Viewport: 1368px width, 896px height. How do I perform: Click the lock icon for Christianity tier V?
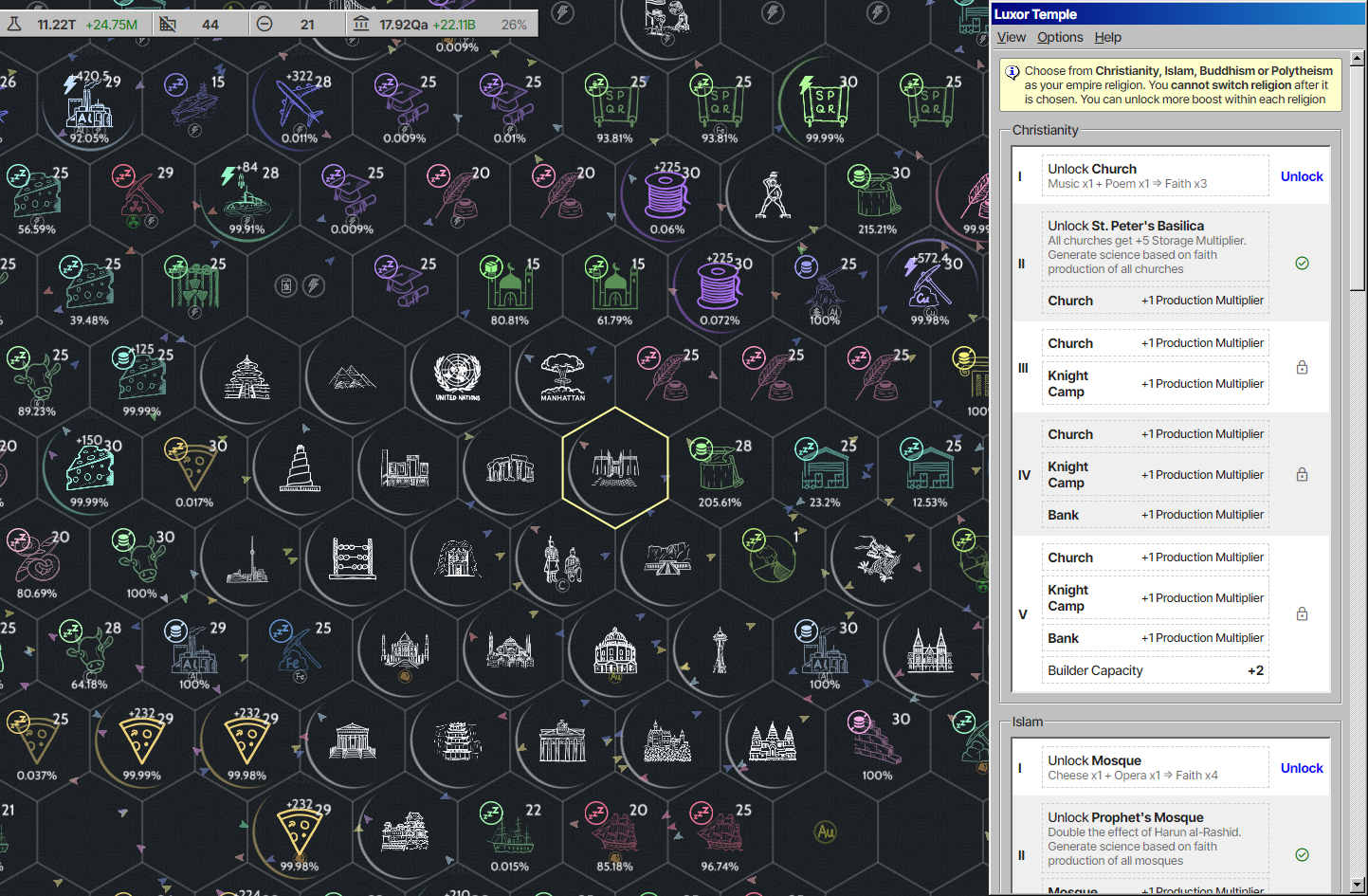1302,613
